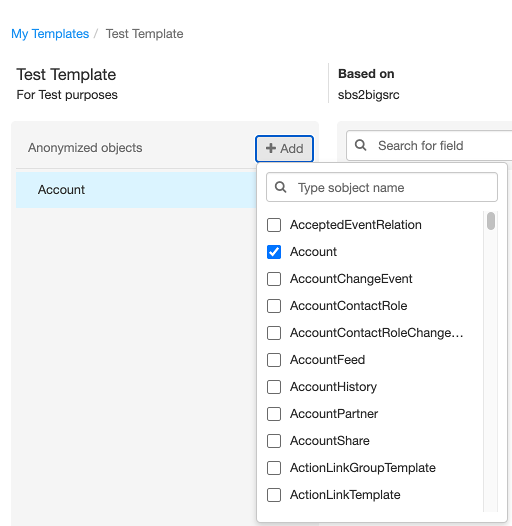Image resolution: width=512 pixels, height=526 pixels.
Task: Check the AccountHistory checkbox
Action: 274,387
